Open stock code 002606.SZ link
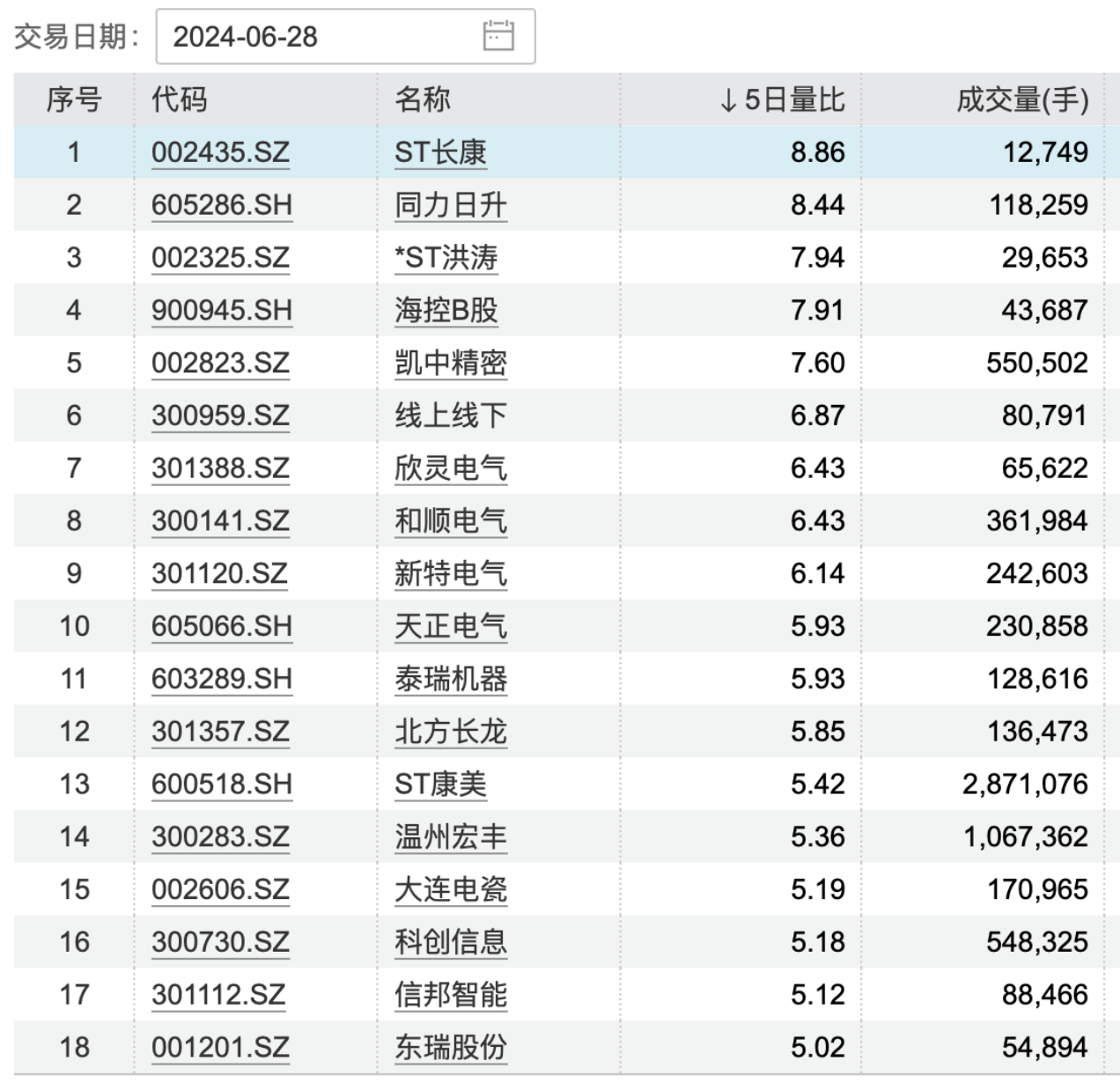 click(220, 890)
